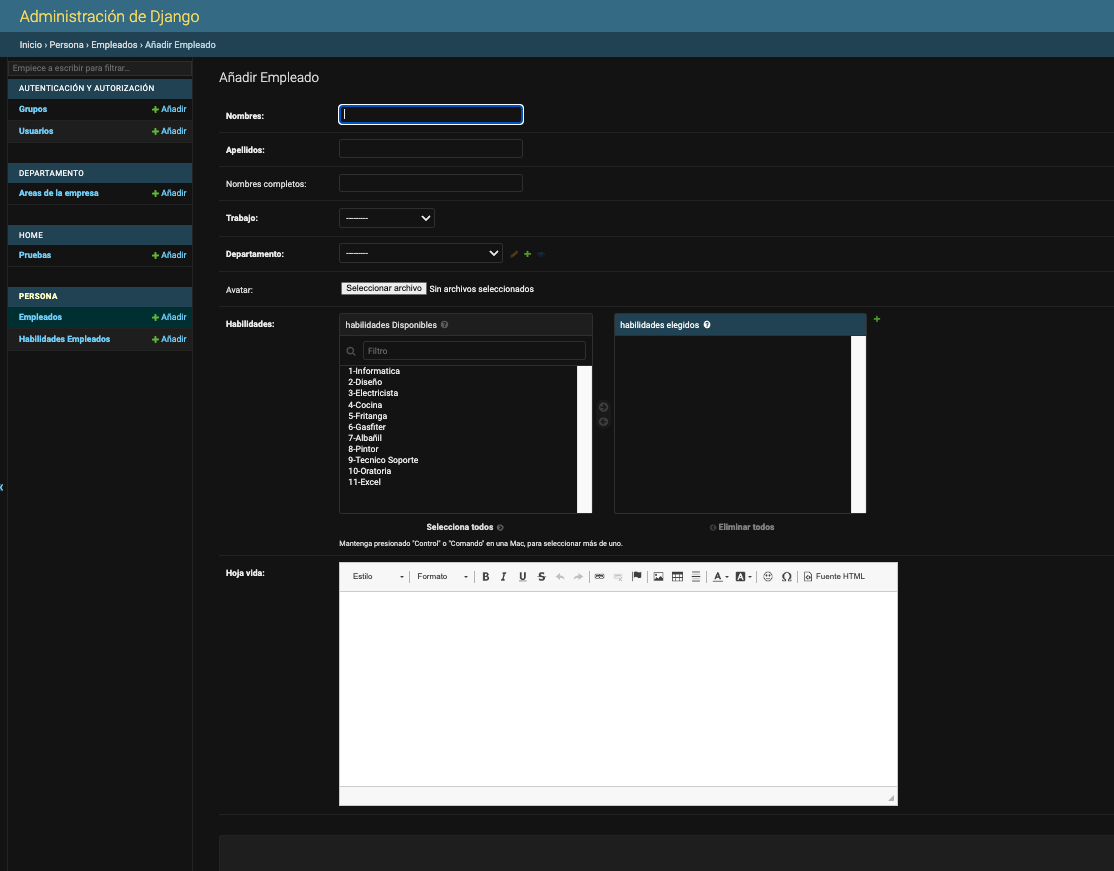This screenshot has height=871, width=1114.
Task: Edit the selected Departamento with pencil icon
Action: [x=513, y=253]
